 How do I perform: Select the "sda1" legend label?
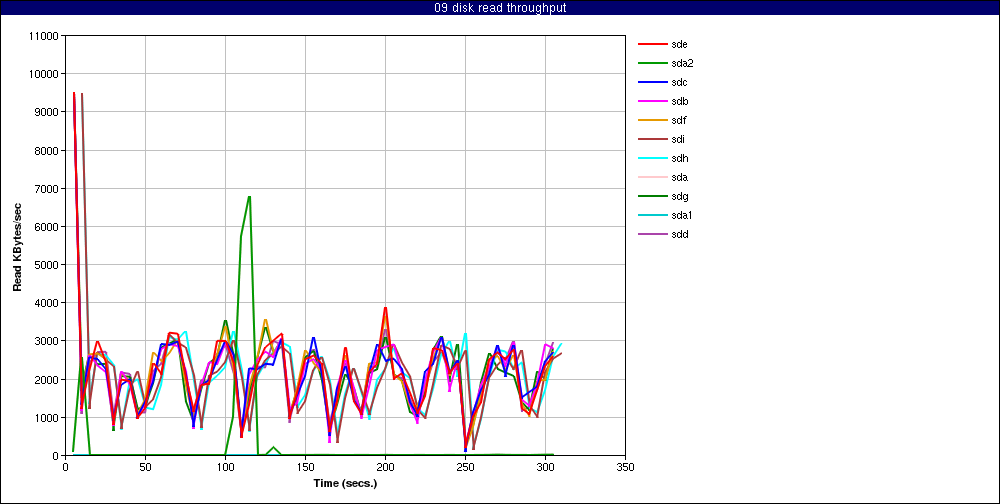(682, 216)
